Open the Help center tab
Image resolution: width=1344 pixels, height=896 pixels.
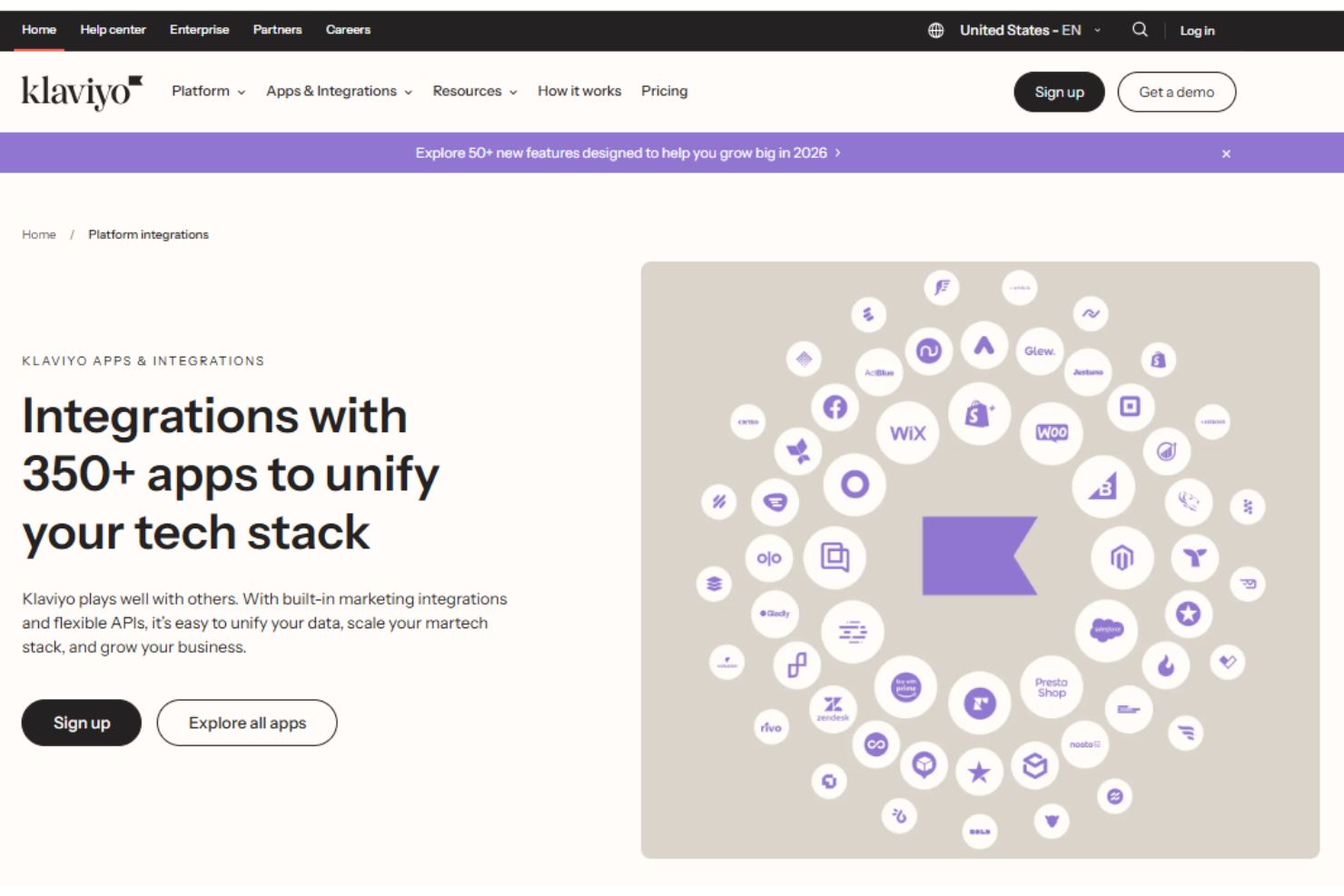coord(113,30)
